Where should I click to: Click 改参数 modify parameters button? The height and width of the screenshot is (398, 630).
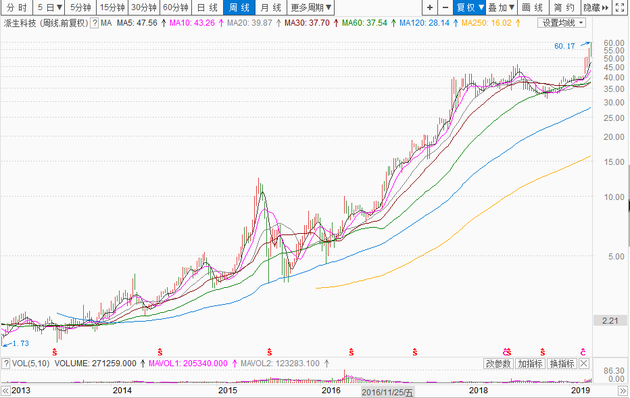click(498, 363)
